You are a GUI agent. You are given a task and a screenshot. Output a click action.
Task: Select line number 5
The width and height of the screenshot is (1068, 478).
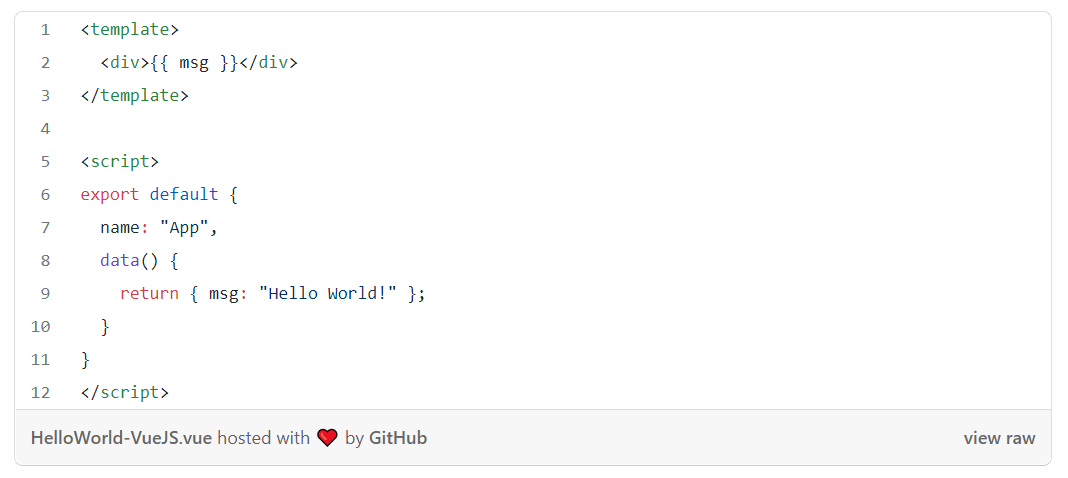45,162
